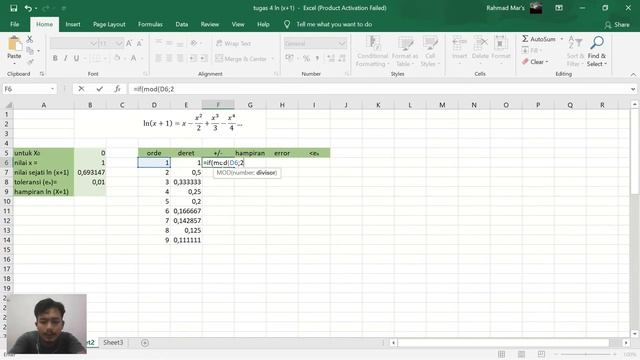
Task: Click Increase Font Size icon
Action: 129,43
